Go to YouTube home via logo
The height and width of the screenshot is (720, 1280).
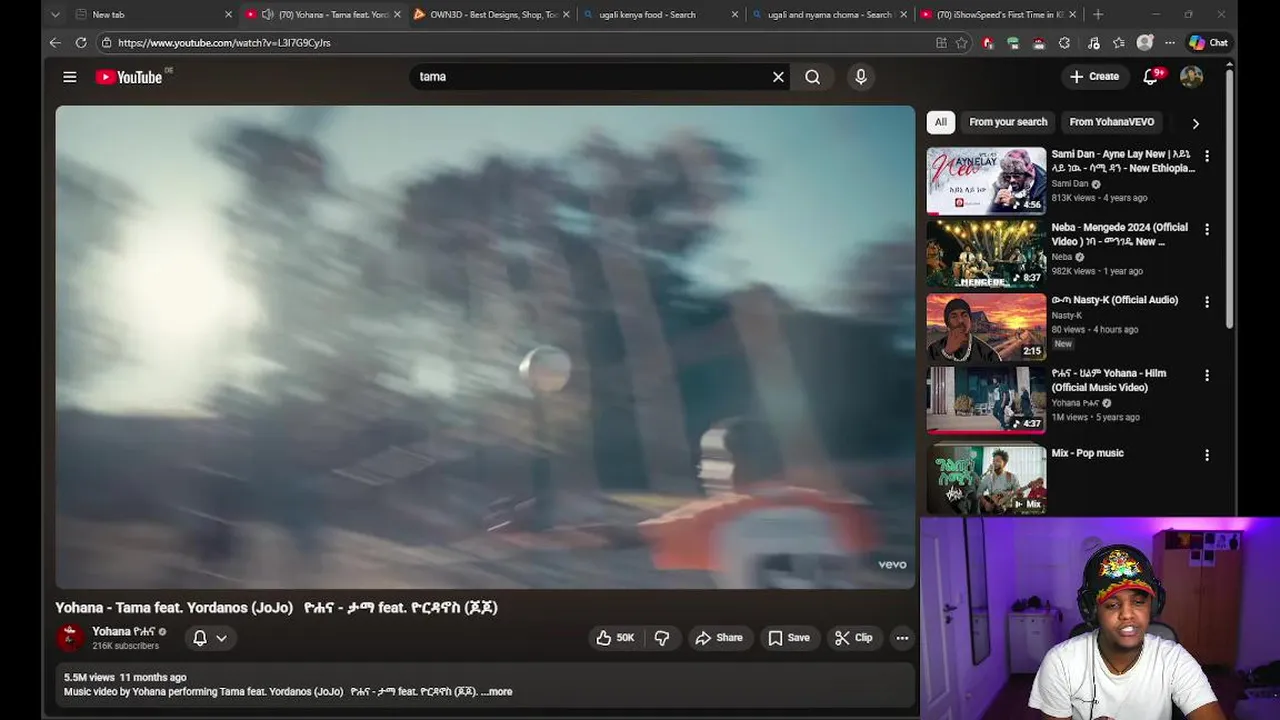(129, 77)
